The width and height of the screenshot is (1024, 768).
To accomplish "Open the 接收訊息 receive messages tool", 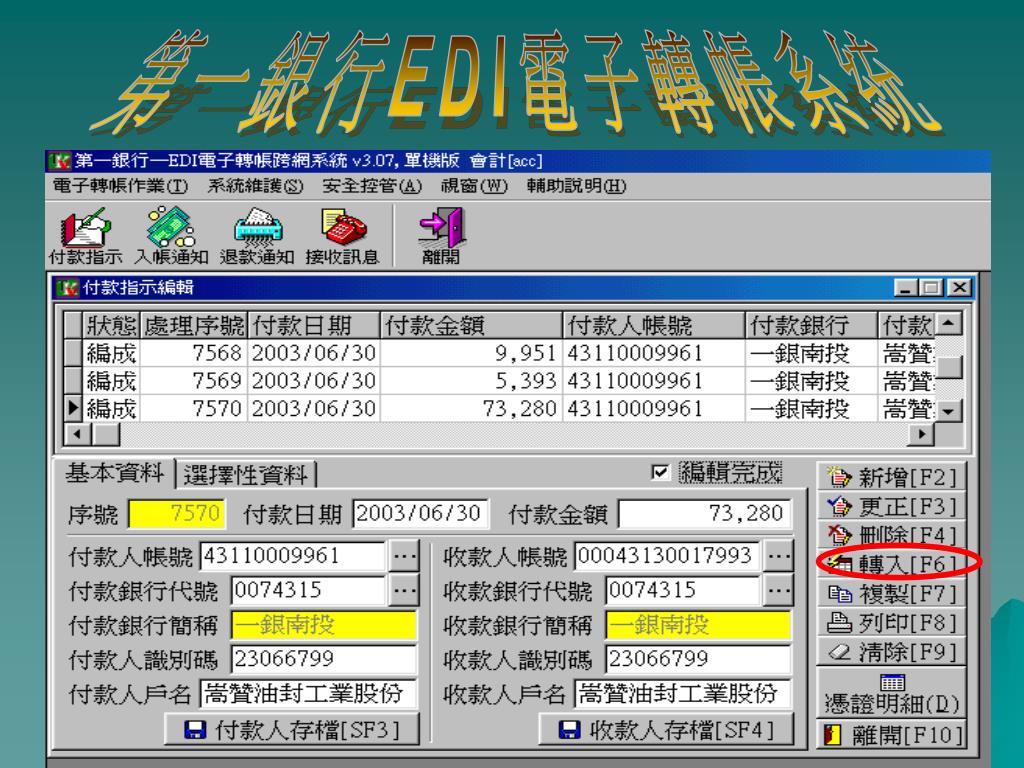I will (342, 236).
